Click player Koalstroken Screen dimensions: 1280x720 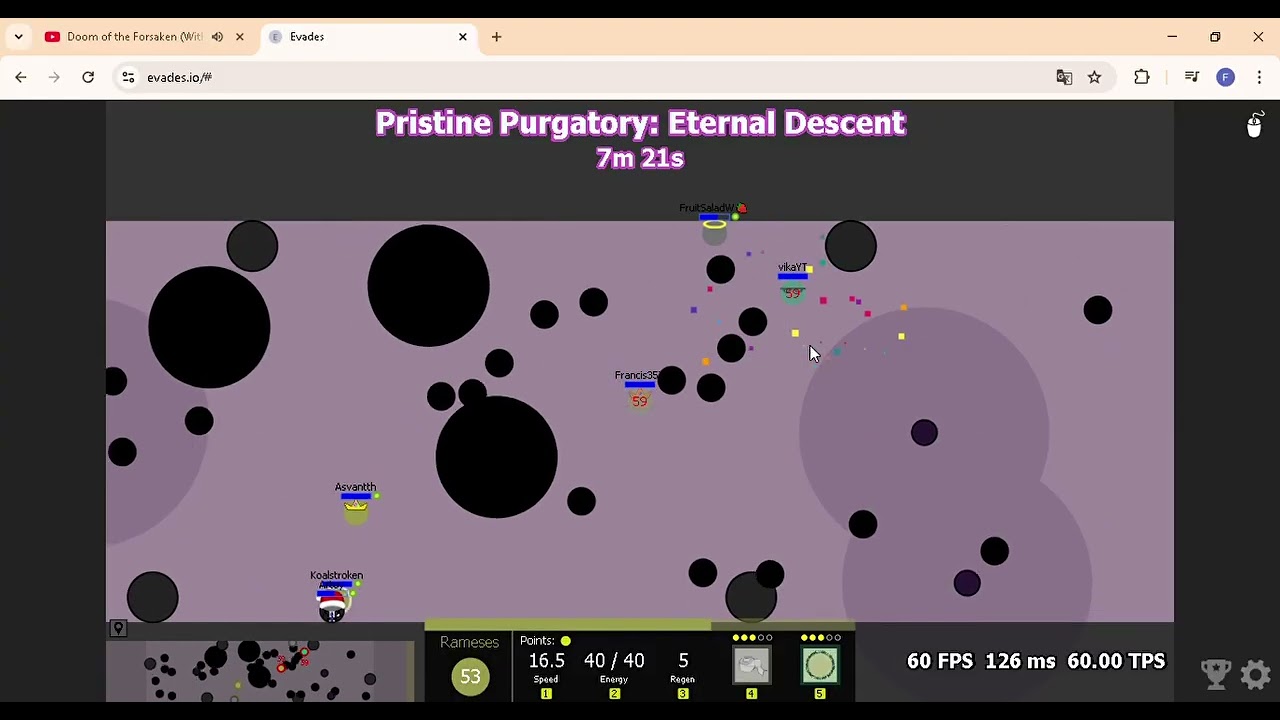pyautogui.click(x=332, y=606)
